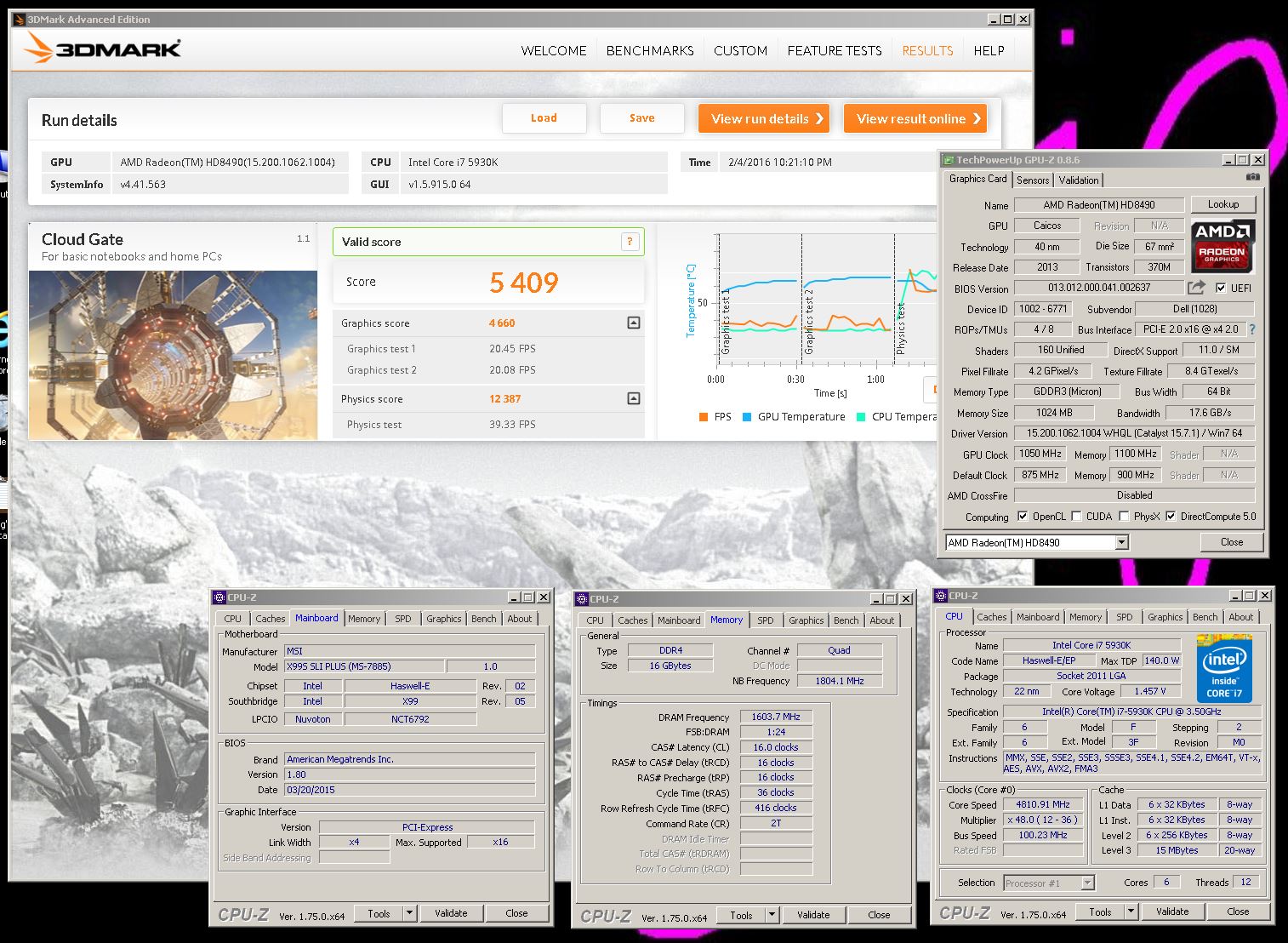Image resolution: width=1288 pixels, height=943 pixels.
Task: Click the DRAM Frequency value 1603.7 MHz
Action: 776,717
